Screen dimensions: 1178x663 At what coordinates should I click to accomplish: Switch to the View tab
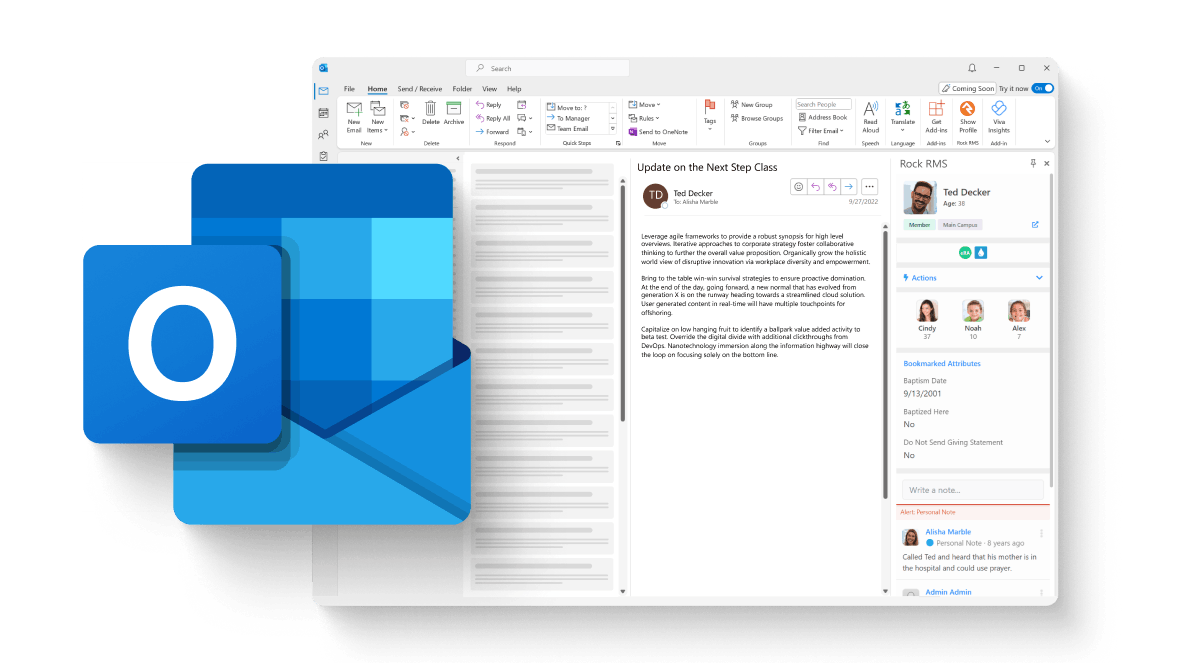(x=489, y=89)
